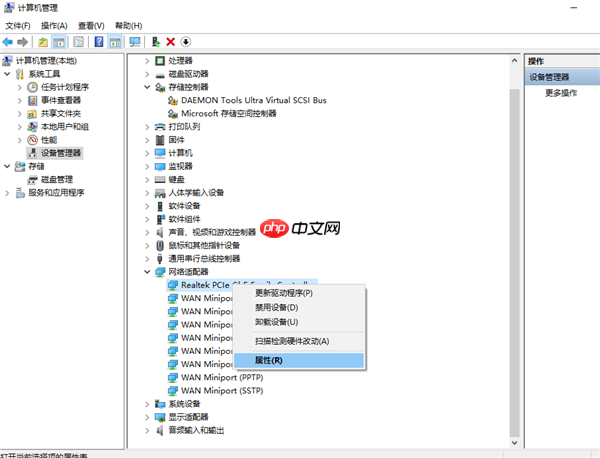Viewport: 600px width, 458px height.
Task: Collapse the 存储控制器 device category
Action: 147,87
